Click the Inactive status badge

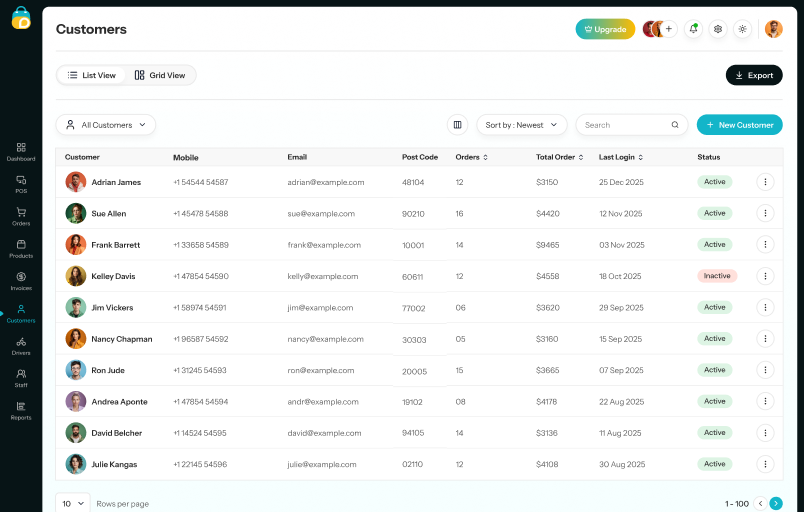717,276
